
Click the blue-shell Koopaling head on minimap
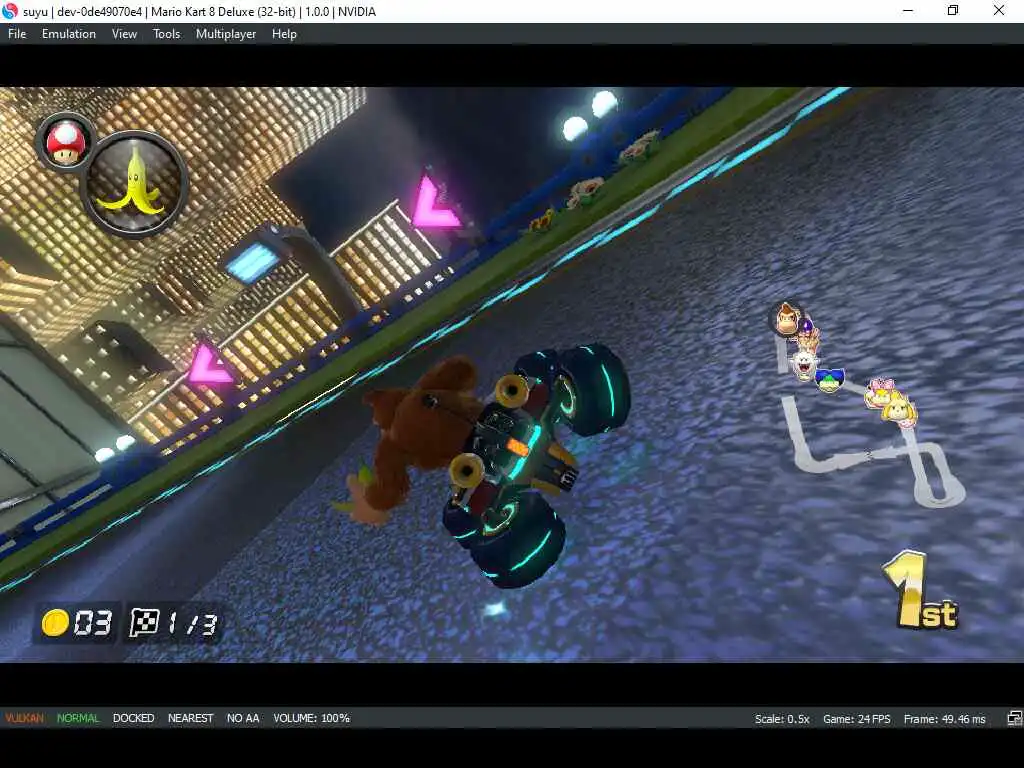pos(829,380)
